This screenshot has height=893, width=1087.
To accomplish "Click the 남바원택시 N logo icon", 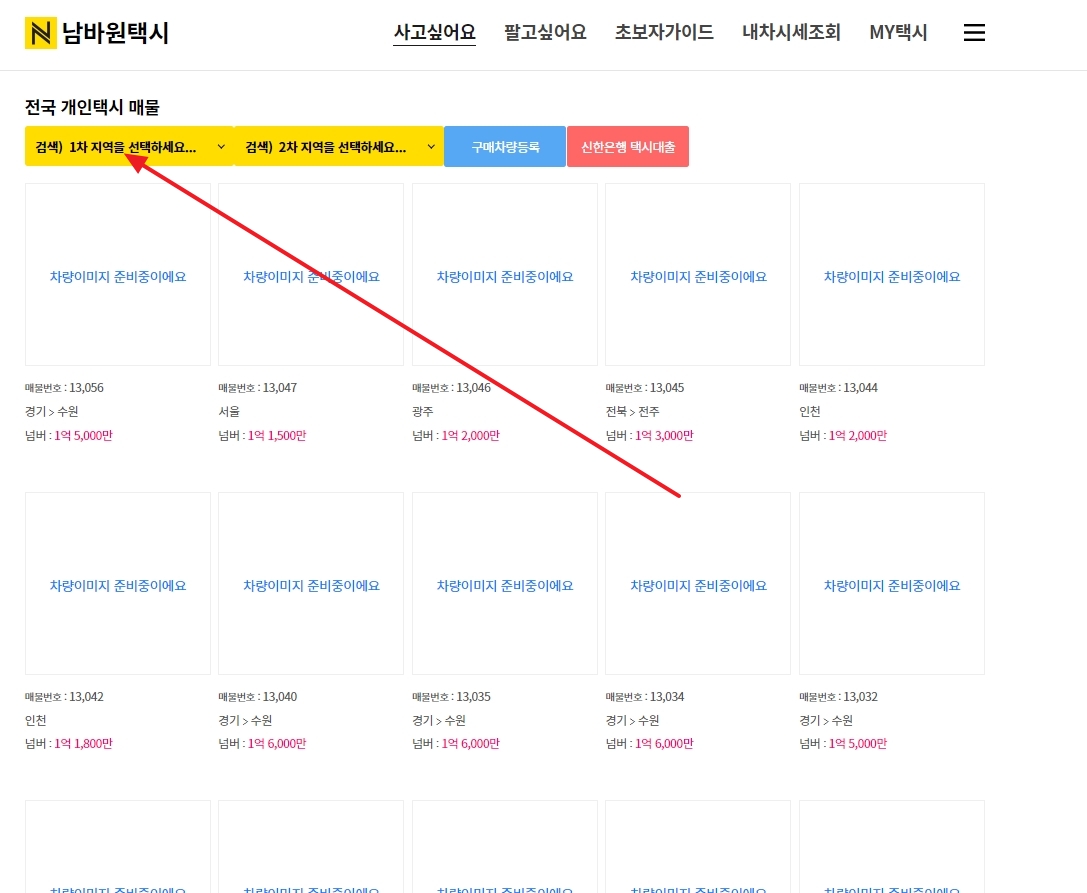I will click(x=40, y=33).
